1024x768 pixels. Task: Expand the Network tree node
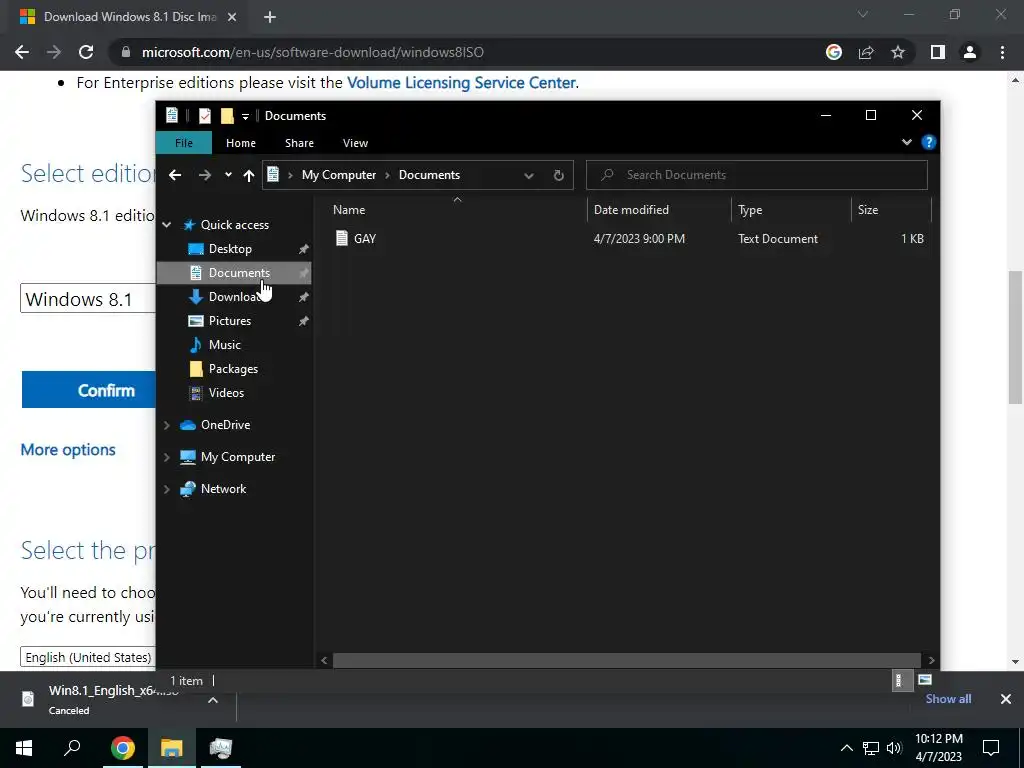[x=167, y=489]
